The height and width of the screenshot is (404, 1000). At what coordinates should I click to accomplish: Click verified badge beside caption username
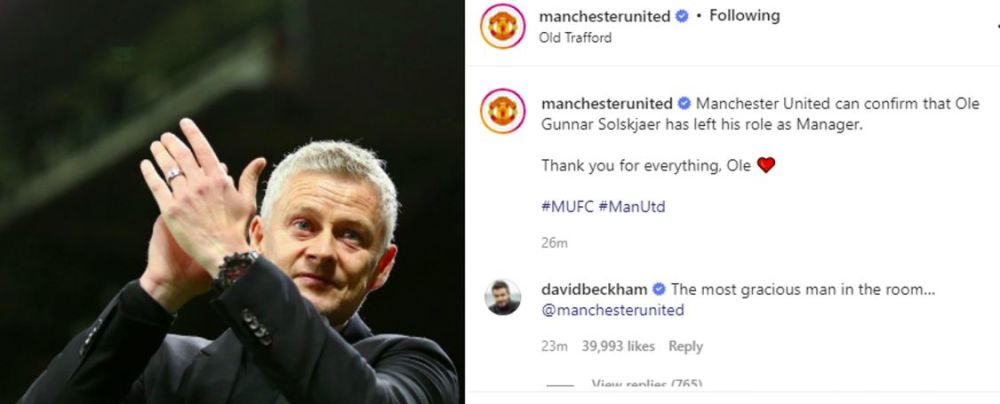pyautogui.click(x=684, y=103)
